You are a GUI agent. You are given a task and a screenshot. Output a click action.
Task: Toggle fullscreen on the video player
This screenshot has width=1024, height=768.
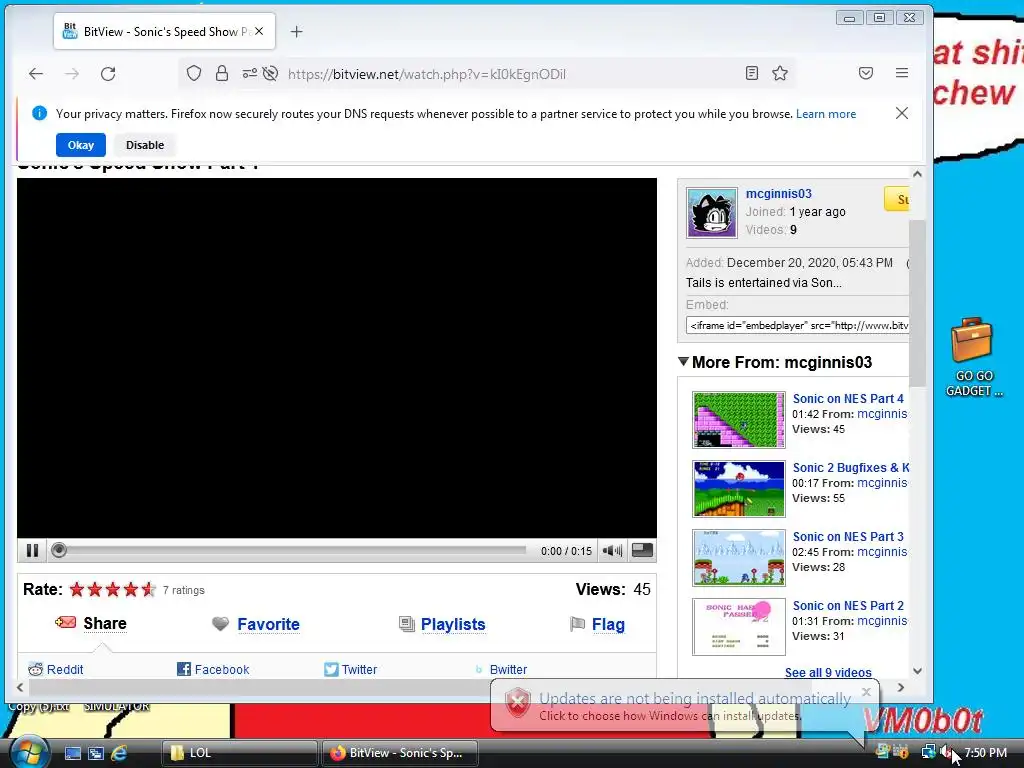[x=642, y=551]
